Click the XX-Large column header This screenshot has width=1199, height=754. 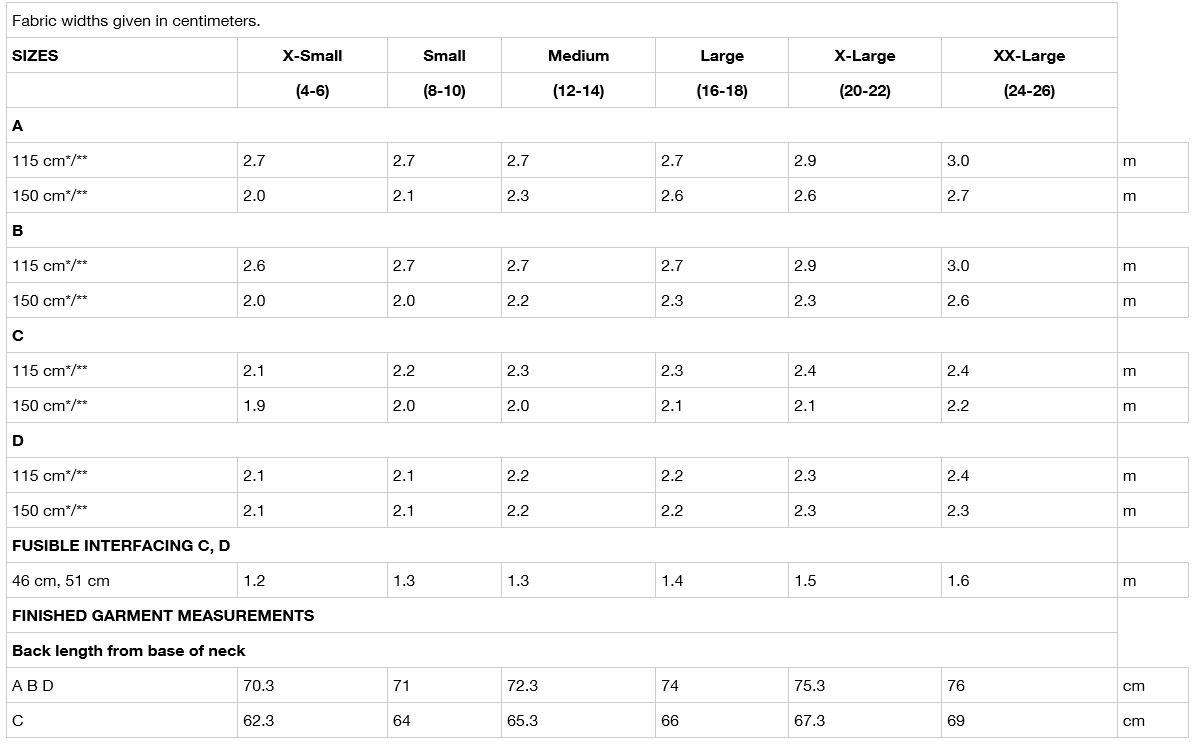click(1029, 56)
